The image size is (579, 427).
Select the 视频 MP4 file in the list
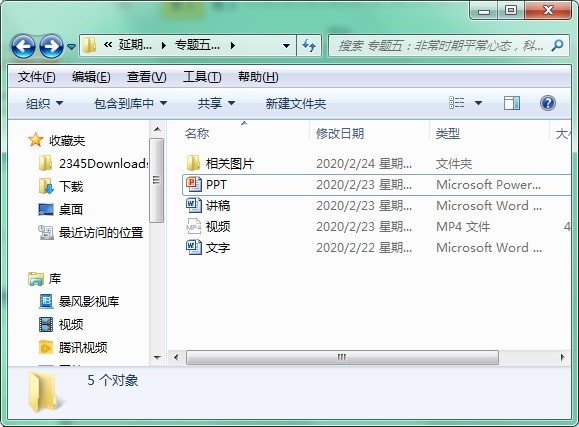click(376, 226)
